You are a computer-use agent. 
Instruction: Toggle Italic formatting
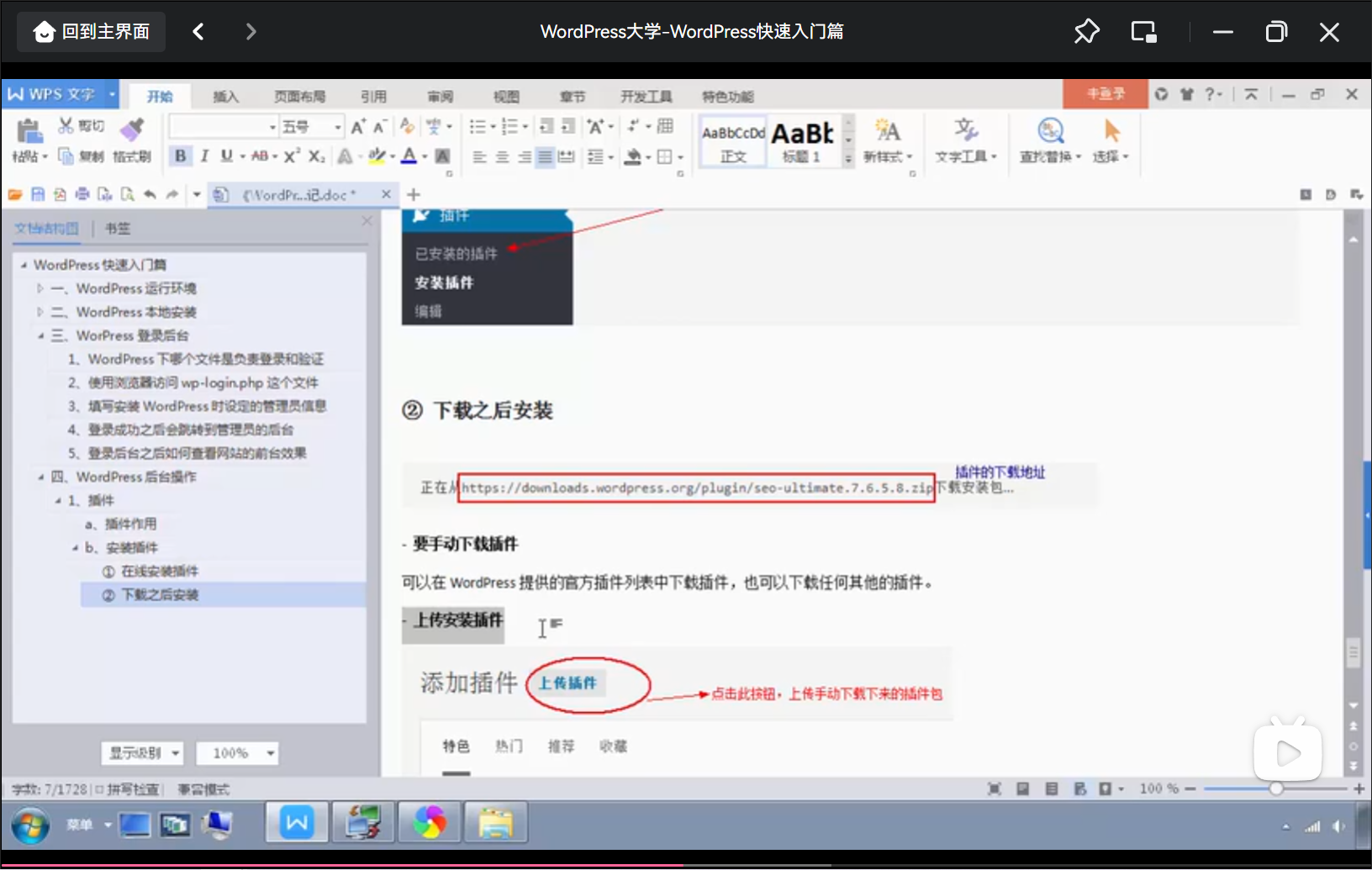pos(203,156)
